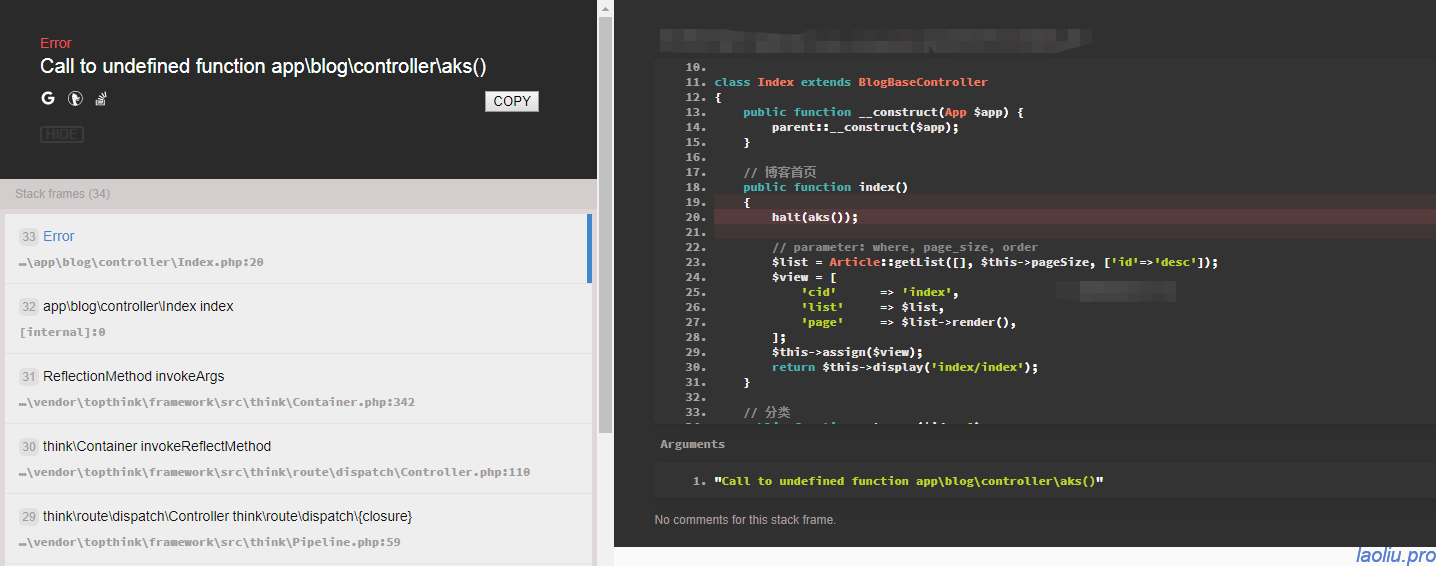This screenshot has width=1436, height=566.
Task: Open the laoliu.pro watermark link
Action: click(1395, 555)
